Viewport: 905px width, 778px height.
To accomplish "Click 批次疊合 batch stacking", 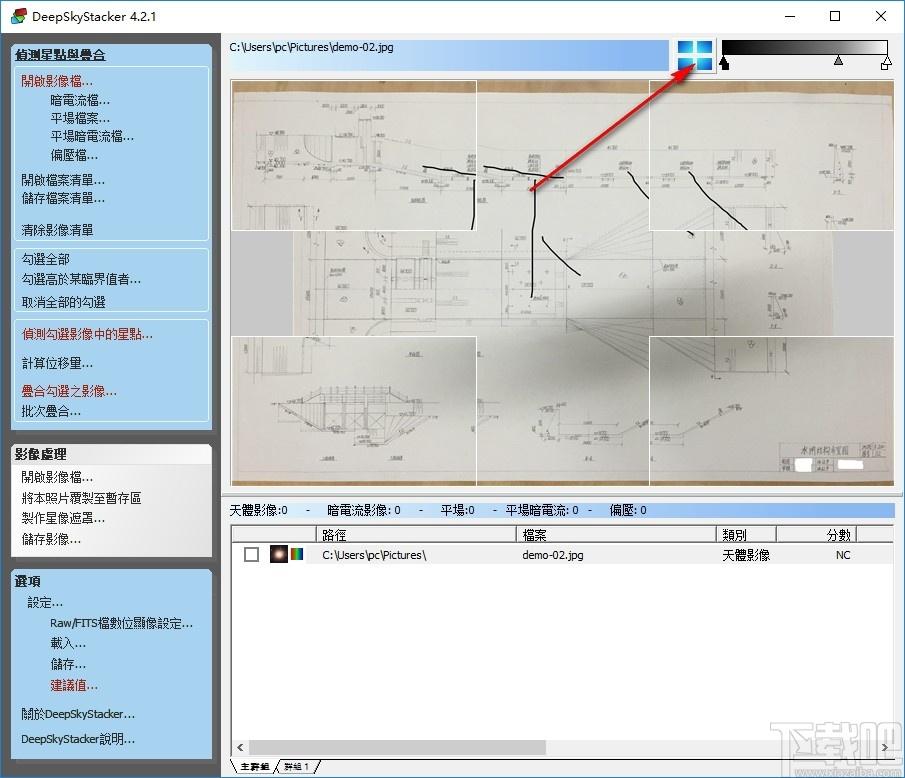I will click(51, 411).
